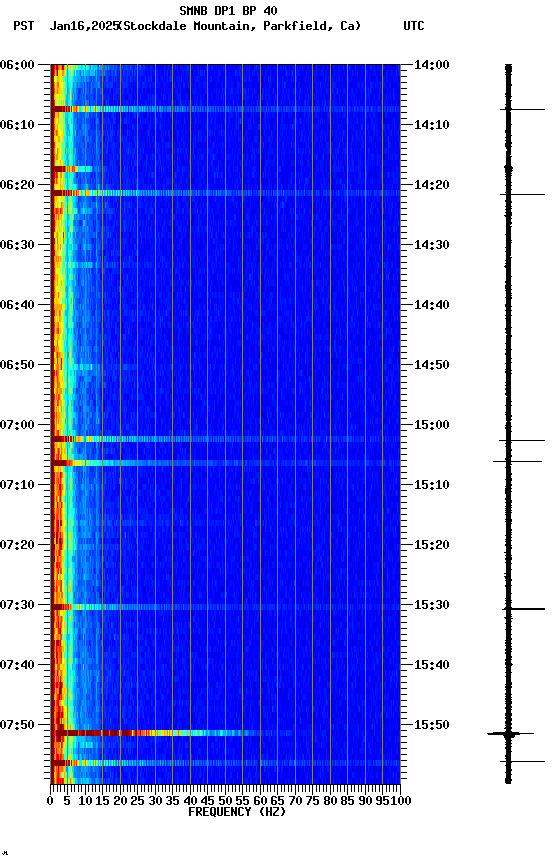Click the 07:40 PST time label
This screenshot has width=552, height=864.
click(x=17, y=665)
